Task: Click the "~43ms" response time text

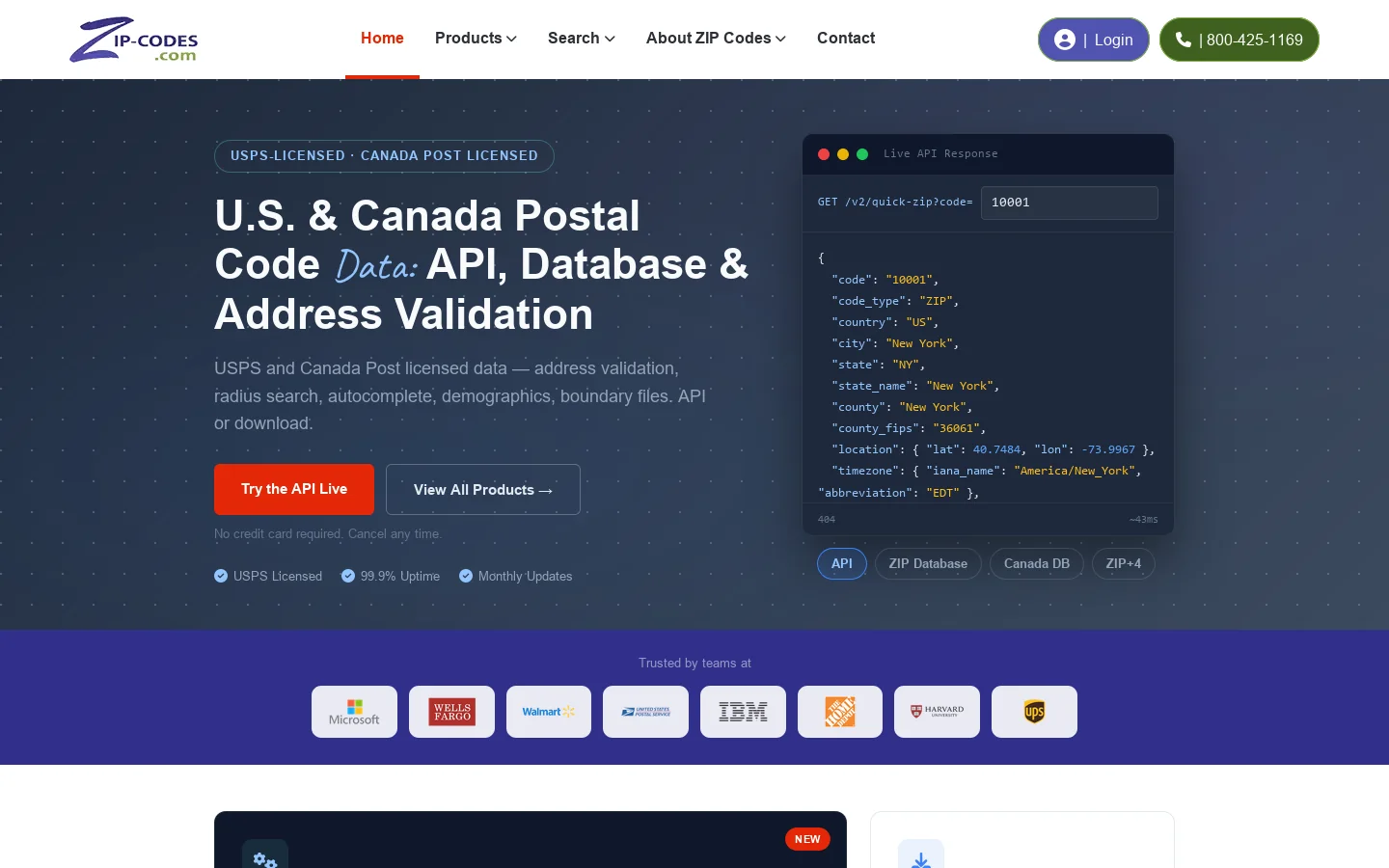Action: click(x=1144, y=520)
